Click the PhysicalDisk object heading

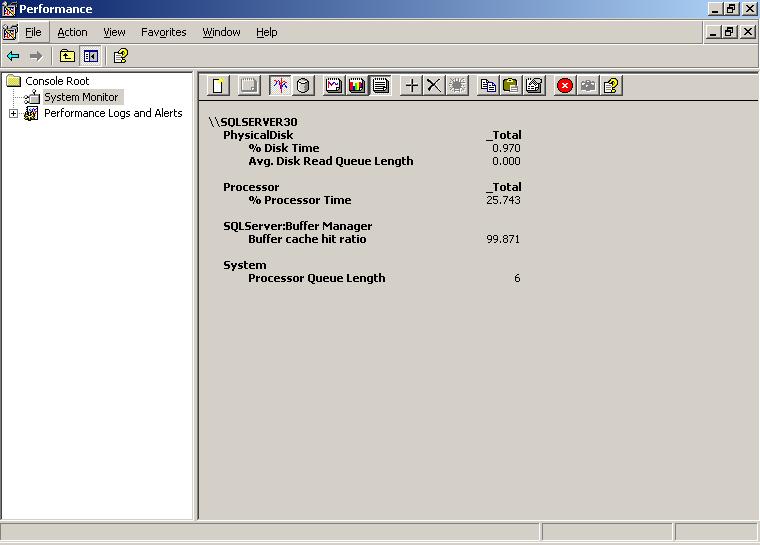(x=258, y=135)
